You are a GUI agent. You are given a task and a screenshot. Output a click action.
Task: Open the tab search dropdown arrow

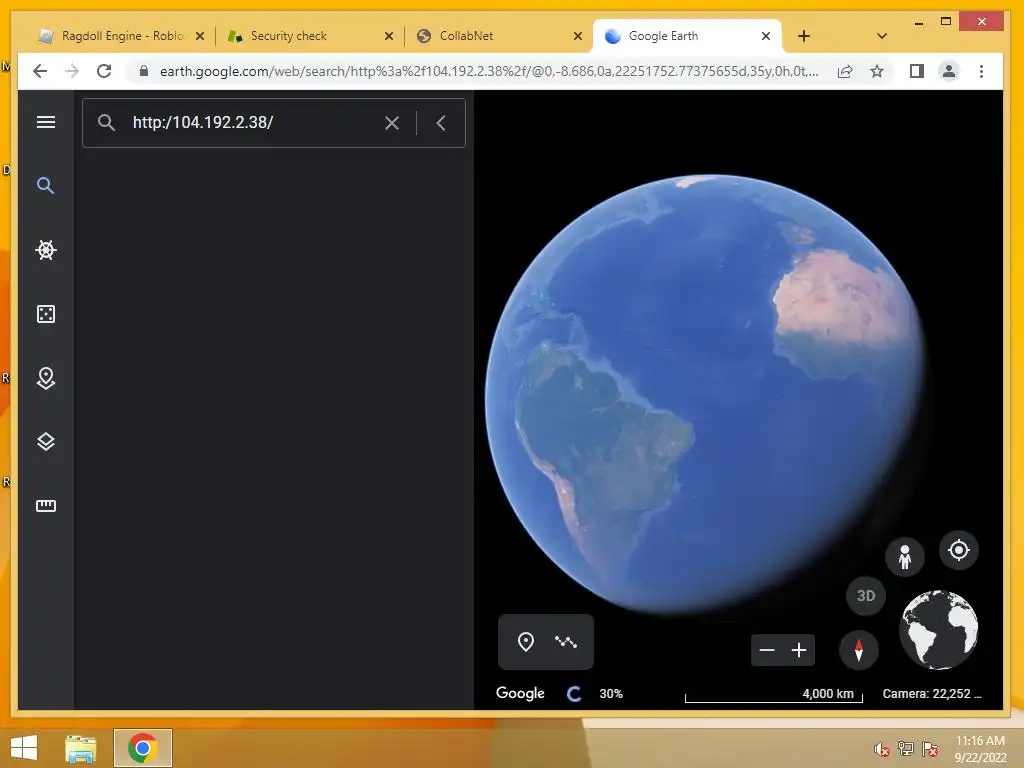882,36
